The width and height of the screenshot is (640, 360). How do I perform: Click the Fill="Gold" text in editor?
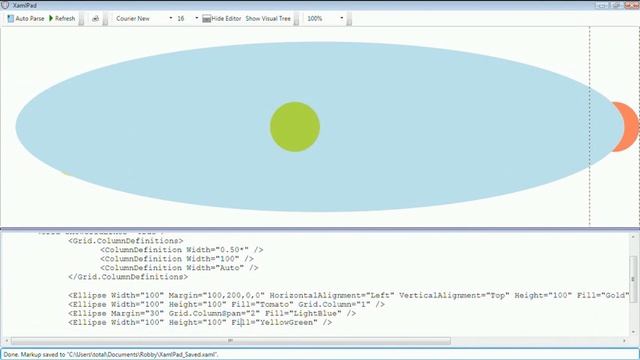(603, 295)
